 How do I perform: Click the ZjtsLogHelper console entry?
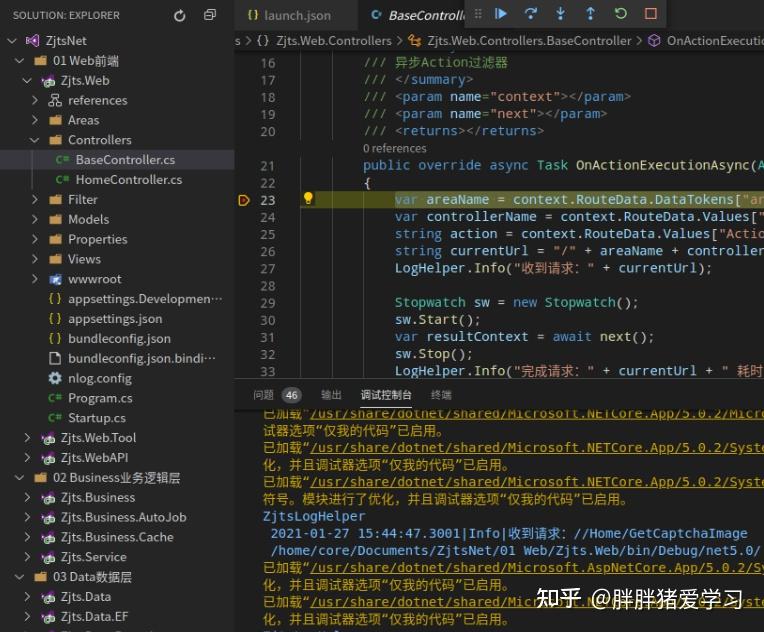314,517
